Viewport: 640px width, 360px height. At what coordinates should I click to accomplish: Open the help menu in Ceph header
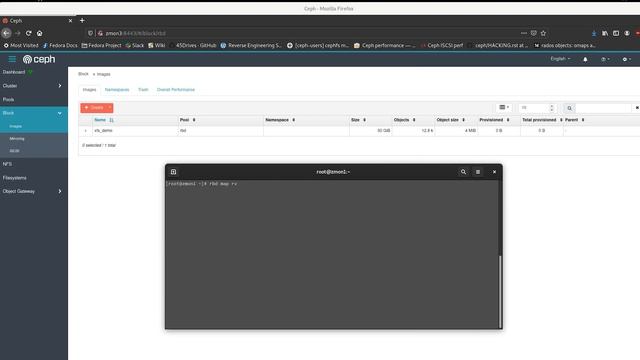point(605,60)
